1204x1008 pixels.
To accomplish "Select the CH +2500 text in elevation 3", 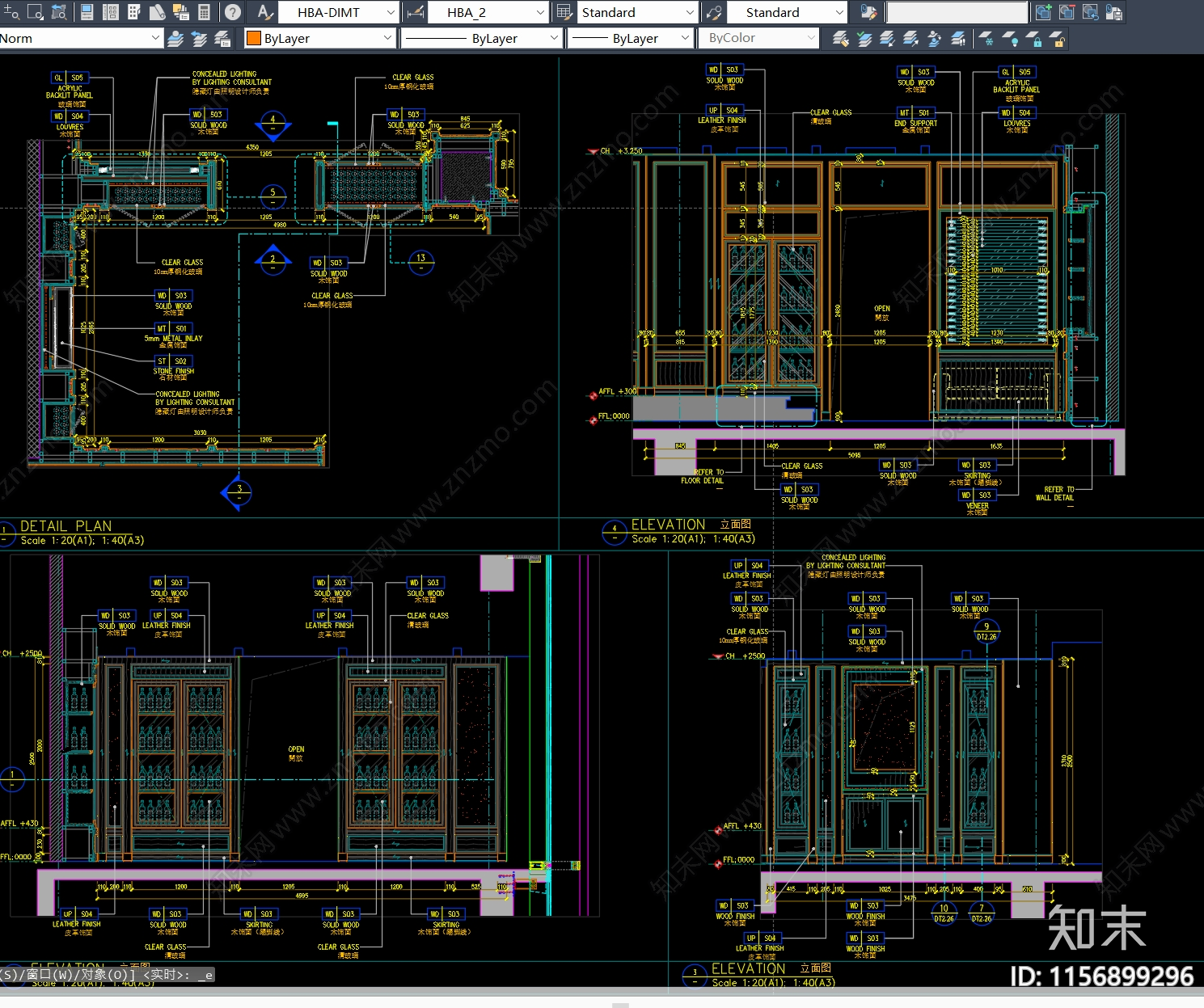I will tap(745, 656).
